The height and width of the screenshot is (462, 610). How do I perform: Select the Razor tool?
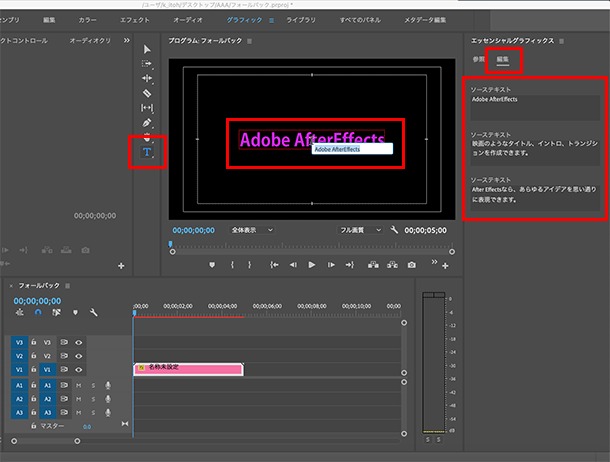[x=147, y=93]
